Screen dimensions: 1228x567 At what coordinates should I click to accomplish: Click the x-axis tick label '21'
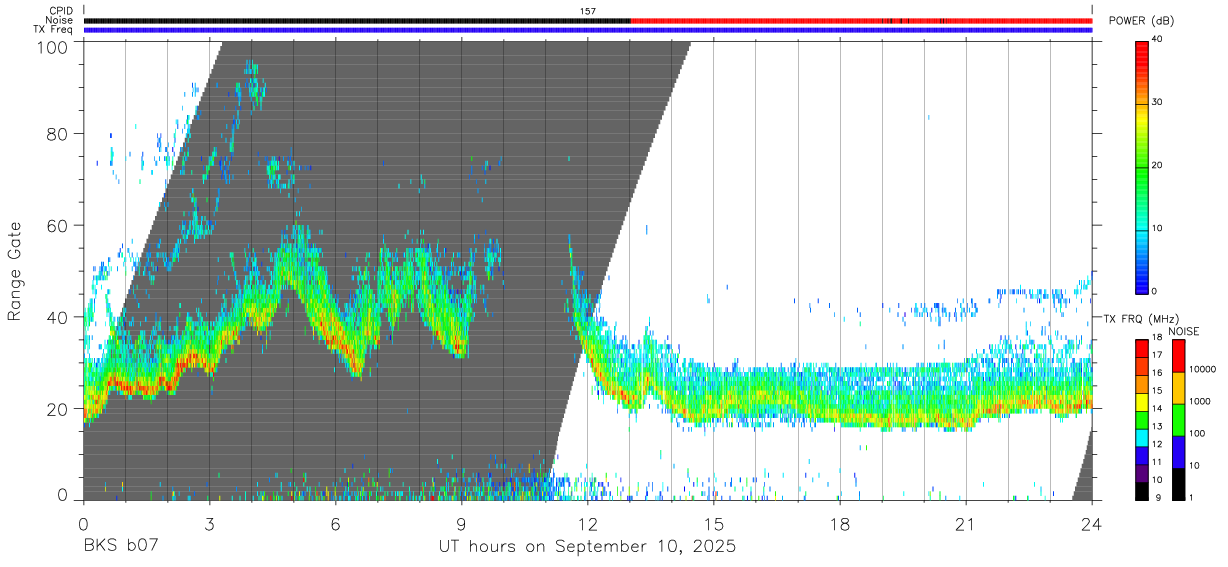point(966,524)
